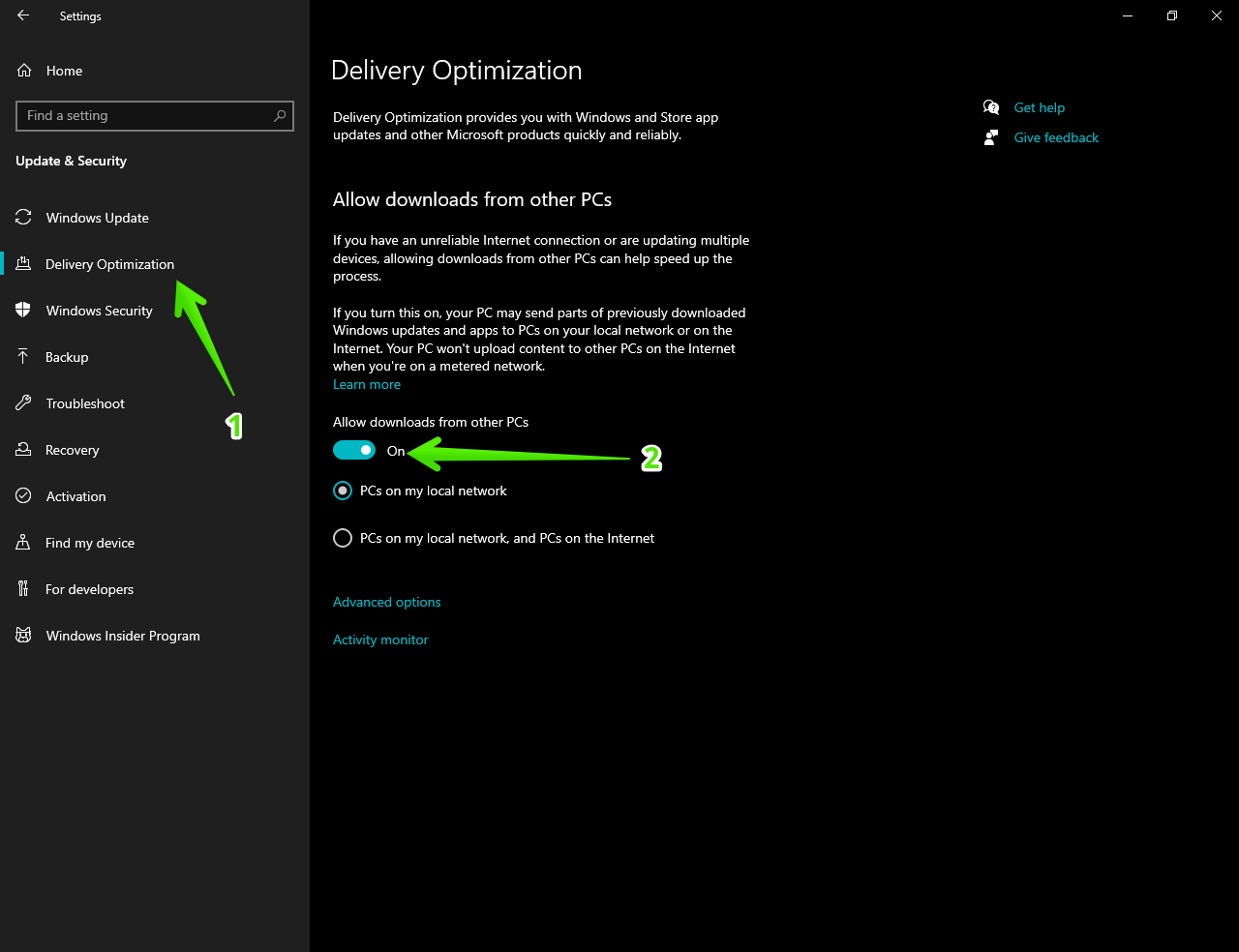Go to Activation page
1239x952 pixels.
76,496
